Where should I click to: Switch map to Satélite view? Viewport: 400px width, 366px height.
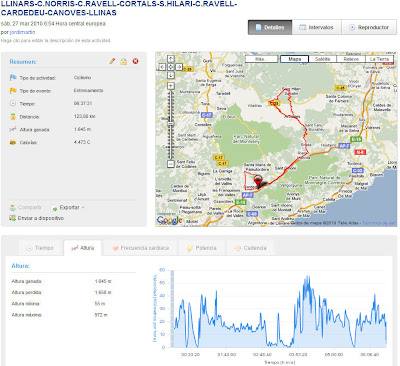pyautogui.click(x=322, y=59)
